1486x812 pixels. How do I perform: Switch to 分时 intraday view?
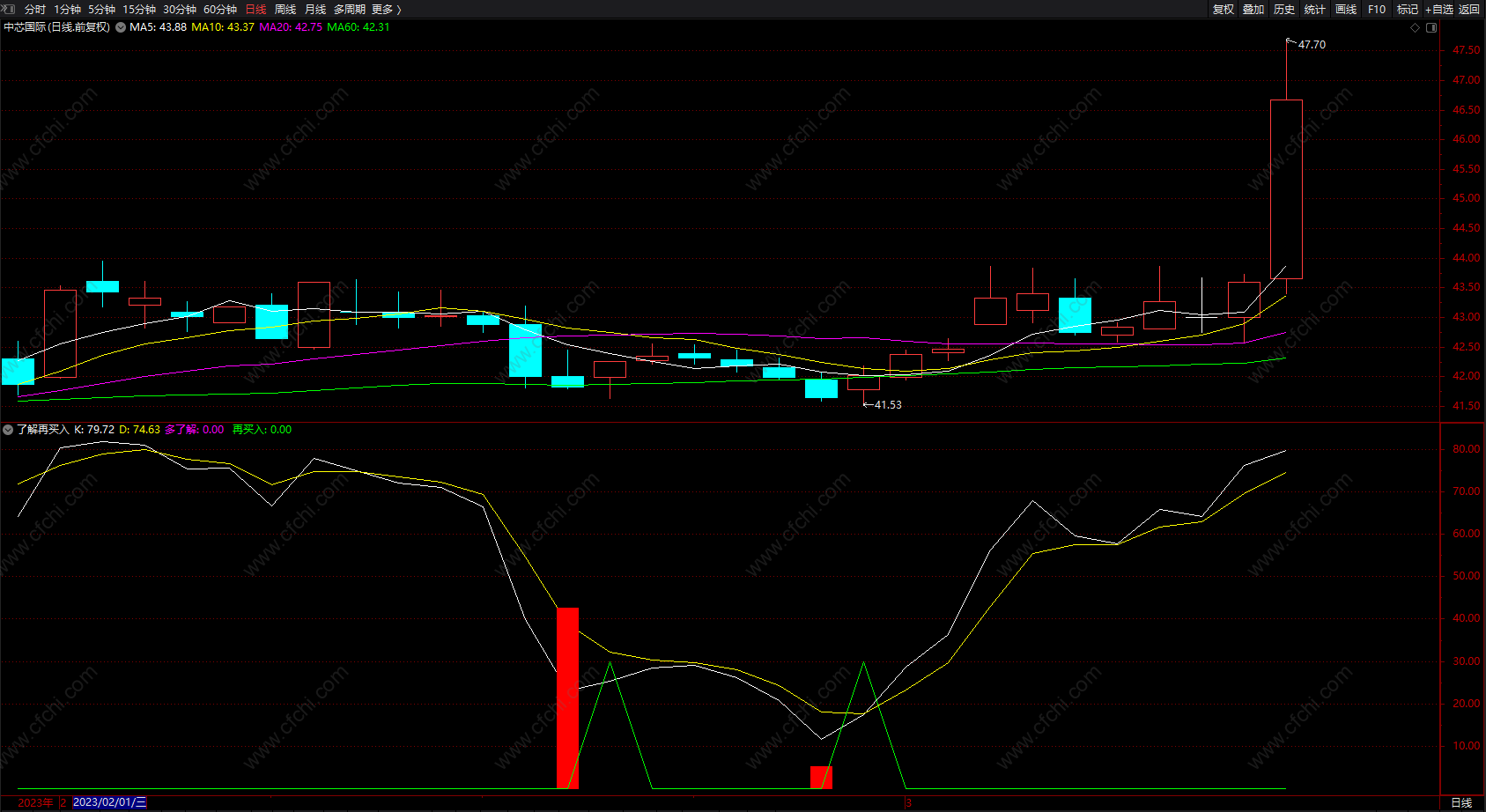[x=35, y=9]
